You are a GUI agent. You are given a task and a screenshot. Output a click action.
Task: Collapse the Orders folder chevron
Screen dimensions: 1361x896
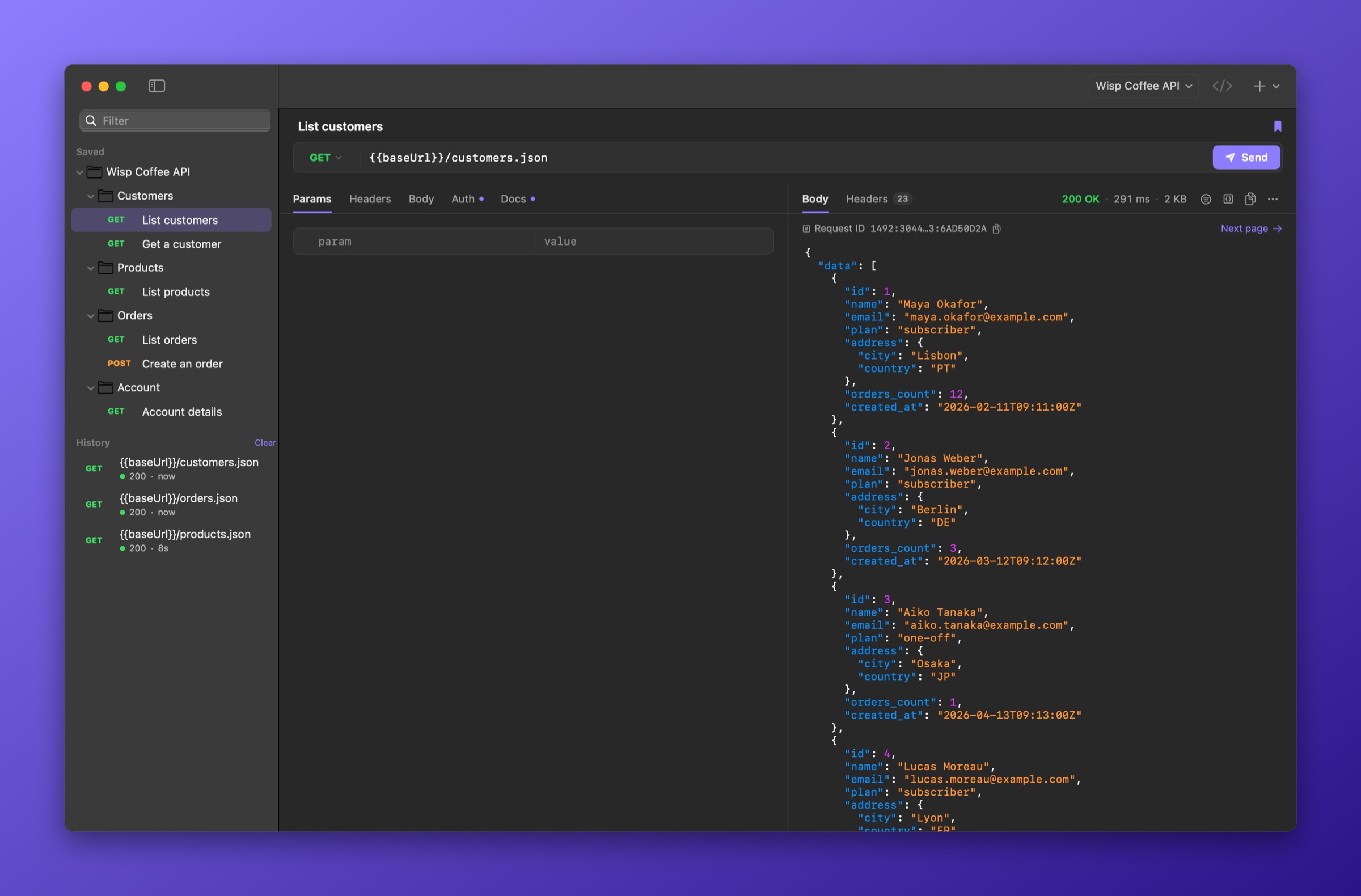[x=90, y=316]
